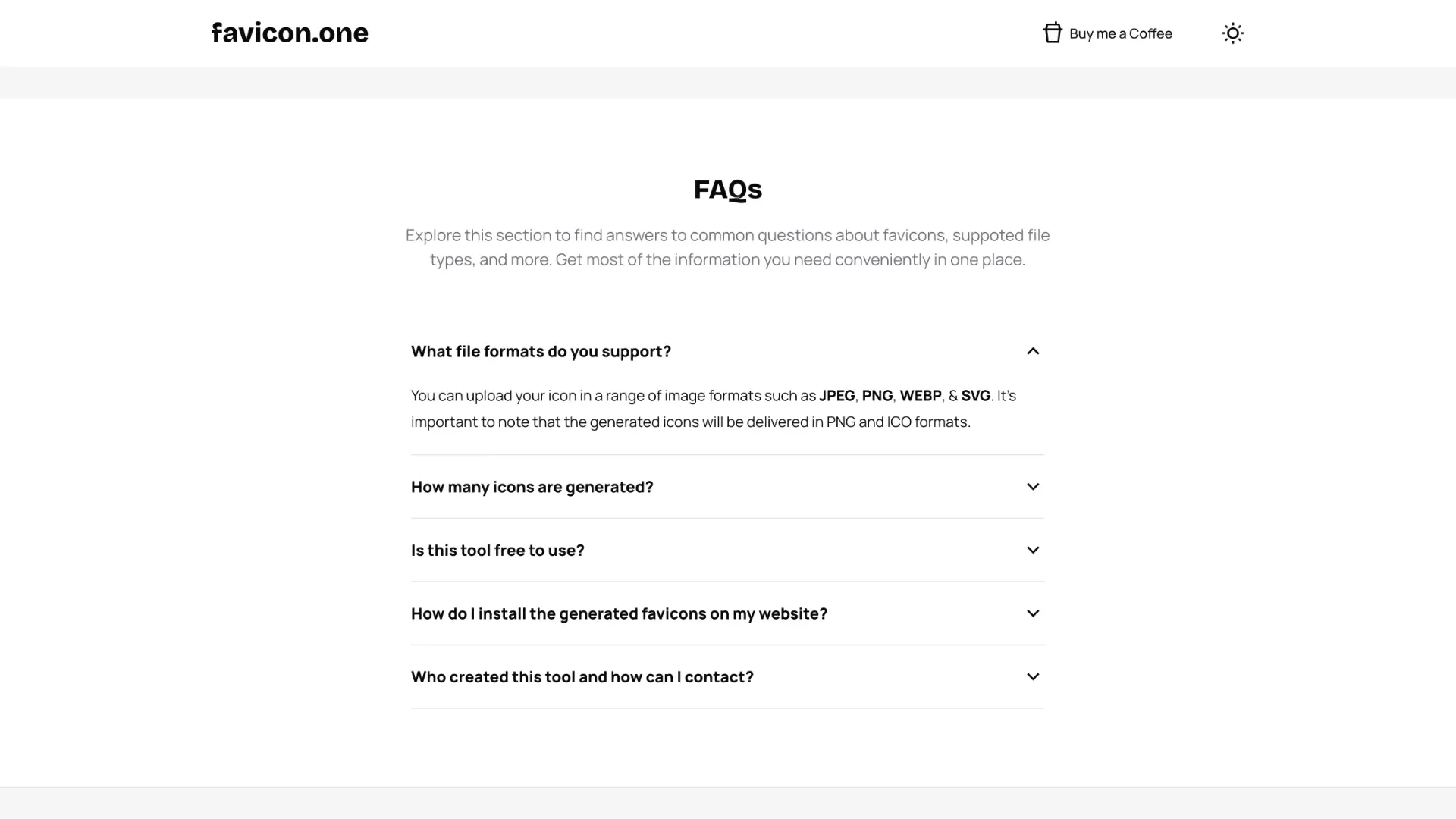
Task: Open "Who created this tool and how can I contact?" text
Action: 582,677
